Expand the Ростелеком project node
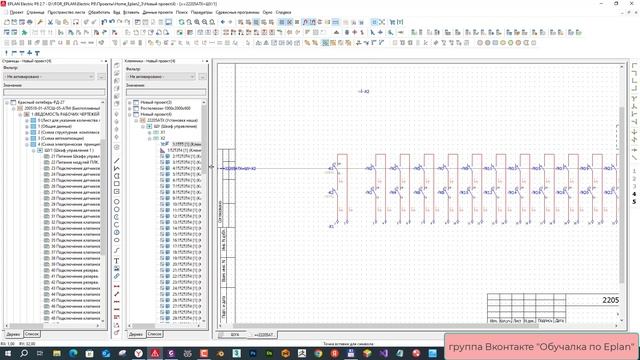640x360 pixels. pos(130,109)
